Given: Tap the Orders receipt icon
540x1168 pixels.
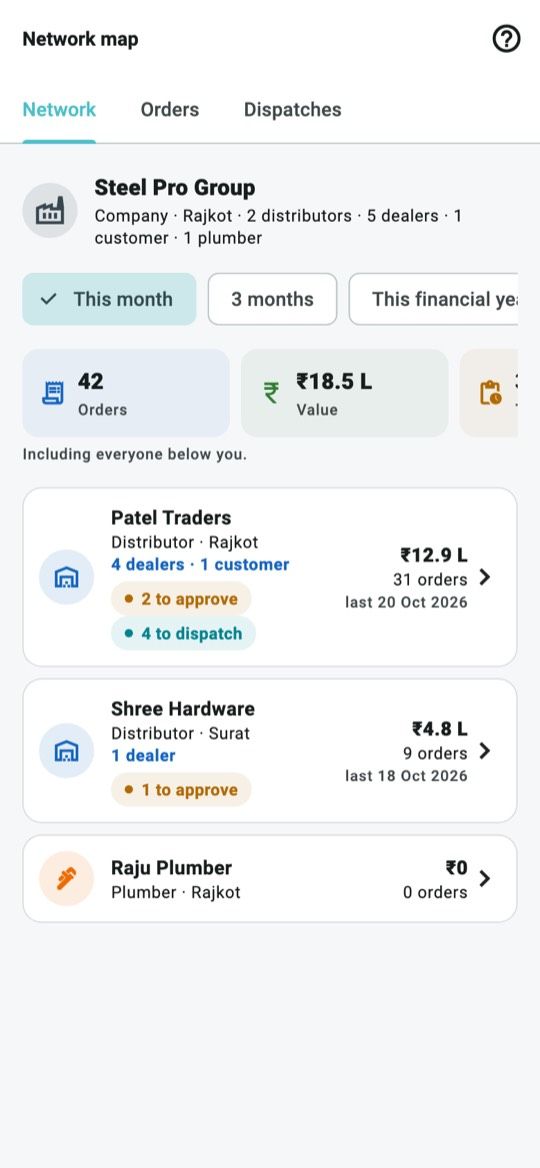Looking at the screenshot, I should tap(53, 393).
